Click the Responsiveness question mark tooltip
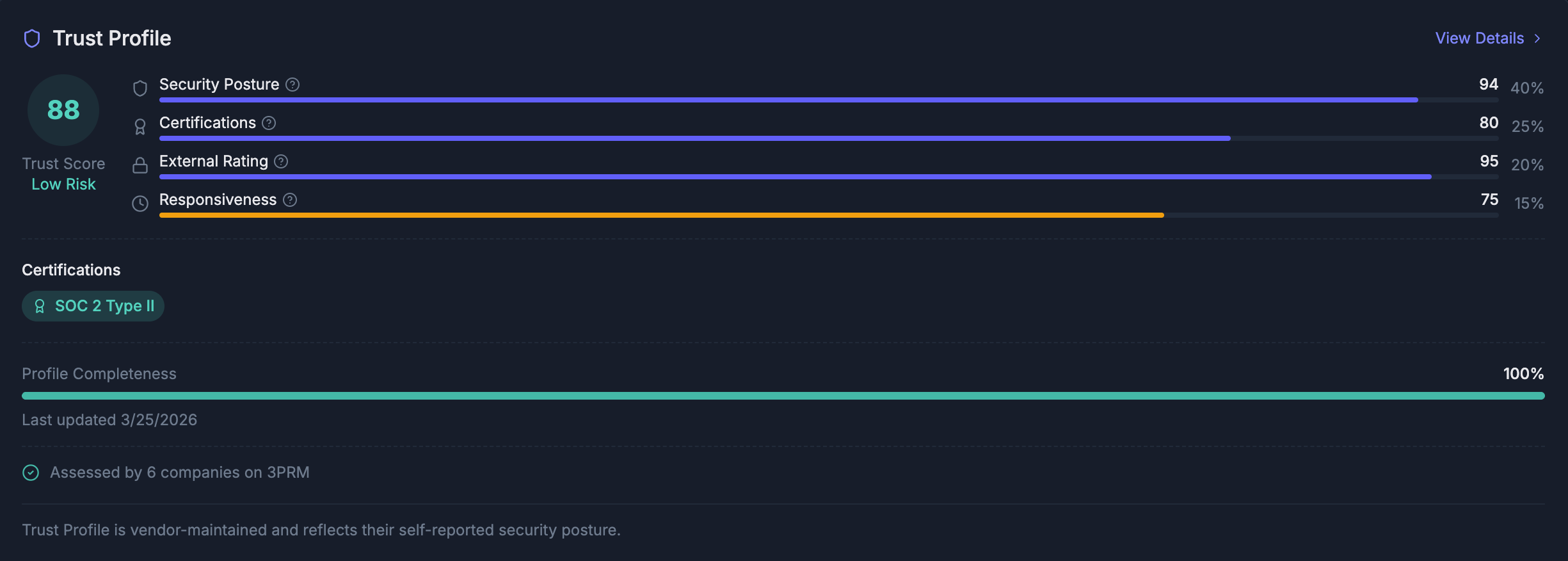The width and height of the screenshot is (1568, 561). point(291,200)
